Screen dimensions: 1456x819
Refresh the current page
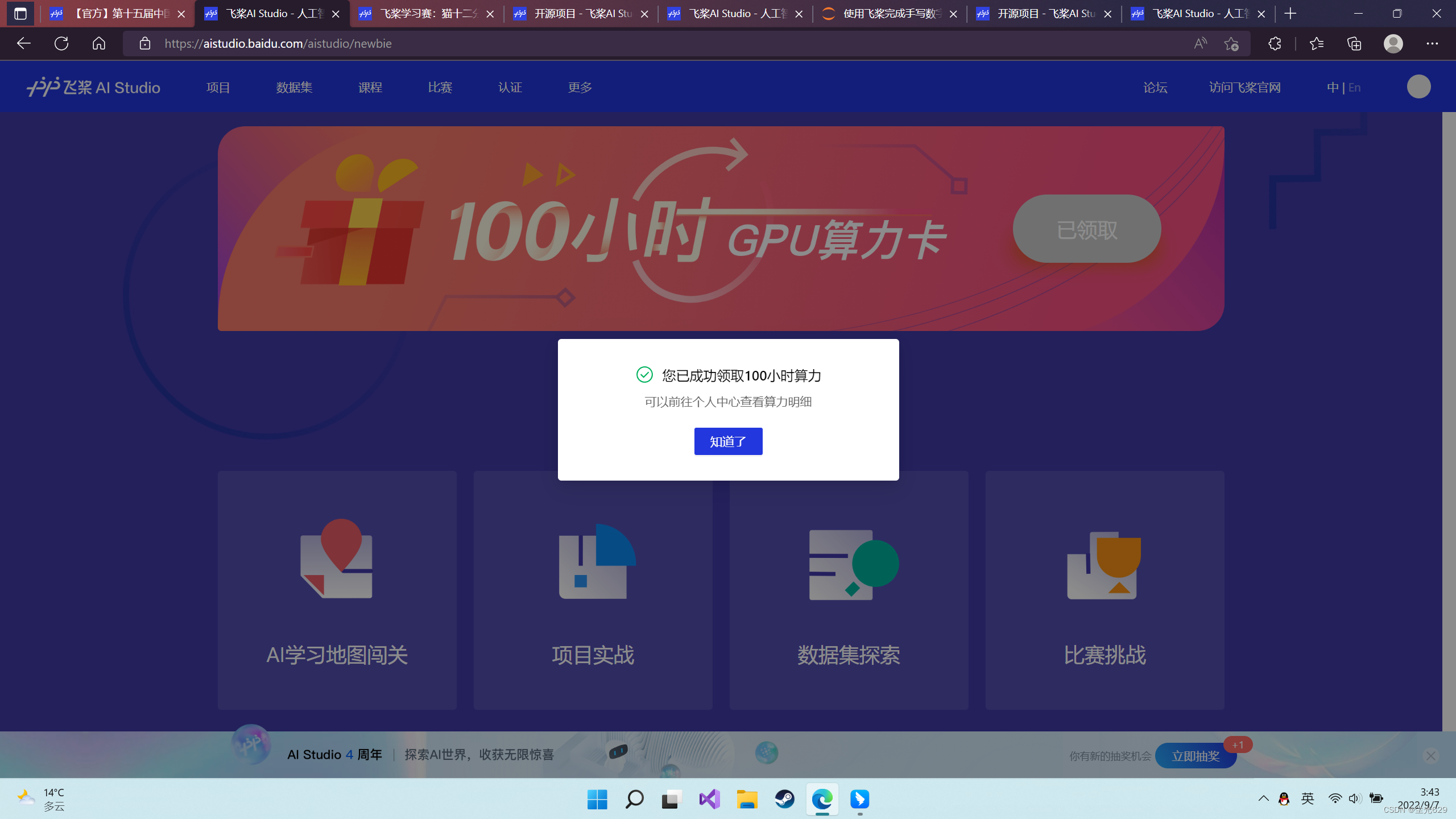(61, 43)
